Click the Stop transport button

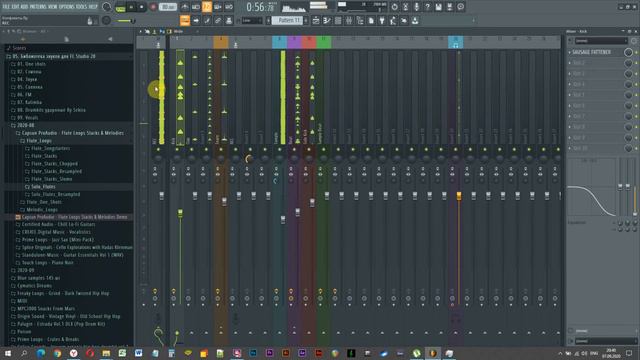tap(142, 7)
